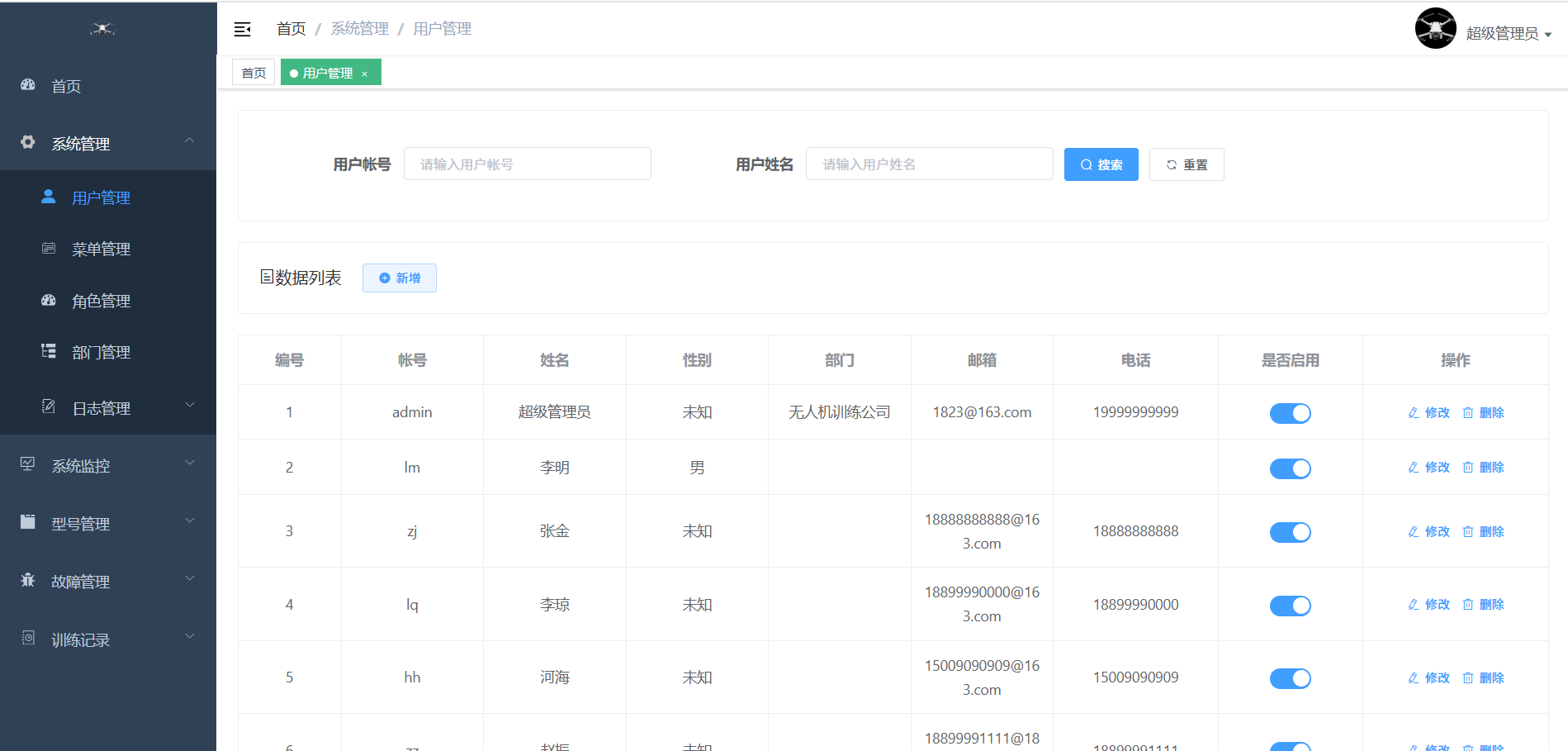Focus the 用户帐号 input field

(527, 164)
